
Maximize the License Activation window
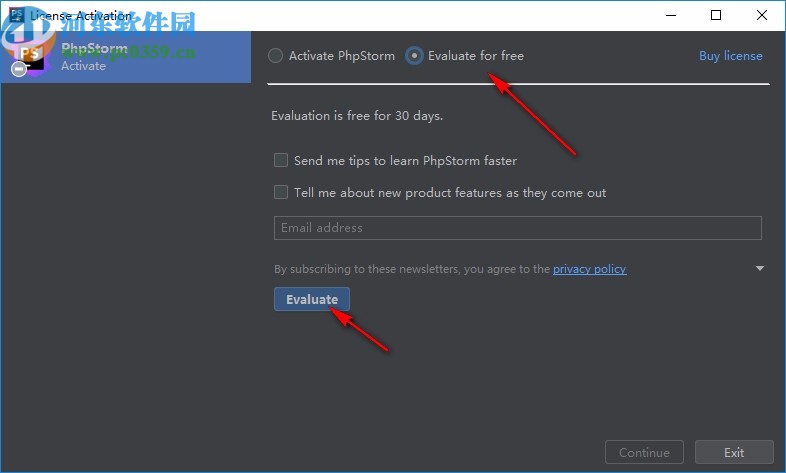tap(716, 15)
